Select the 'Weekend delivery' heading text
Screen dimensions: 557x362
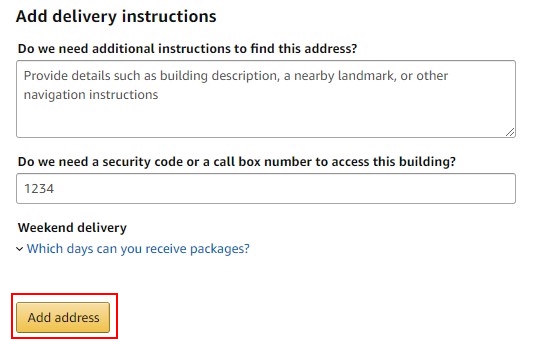(x=72, y=227)
